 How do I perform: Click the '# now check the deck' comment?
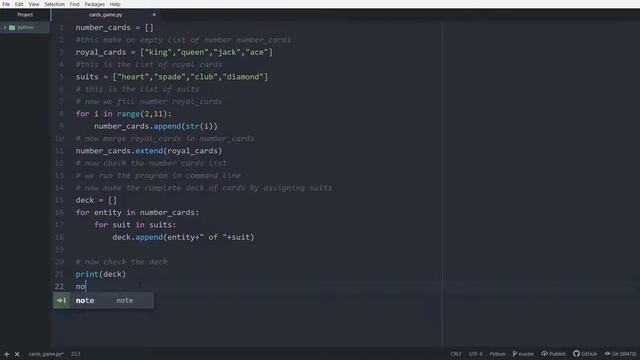click(122, 262)
